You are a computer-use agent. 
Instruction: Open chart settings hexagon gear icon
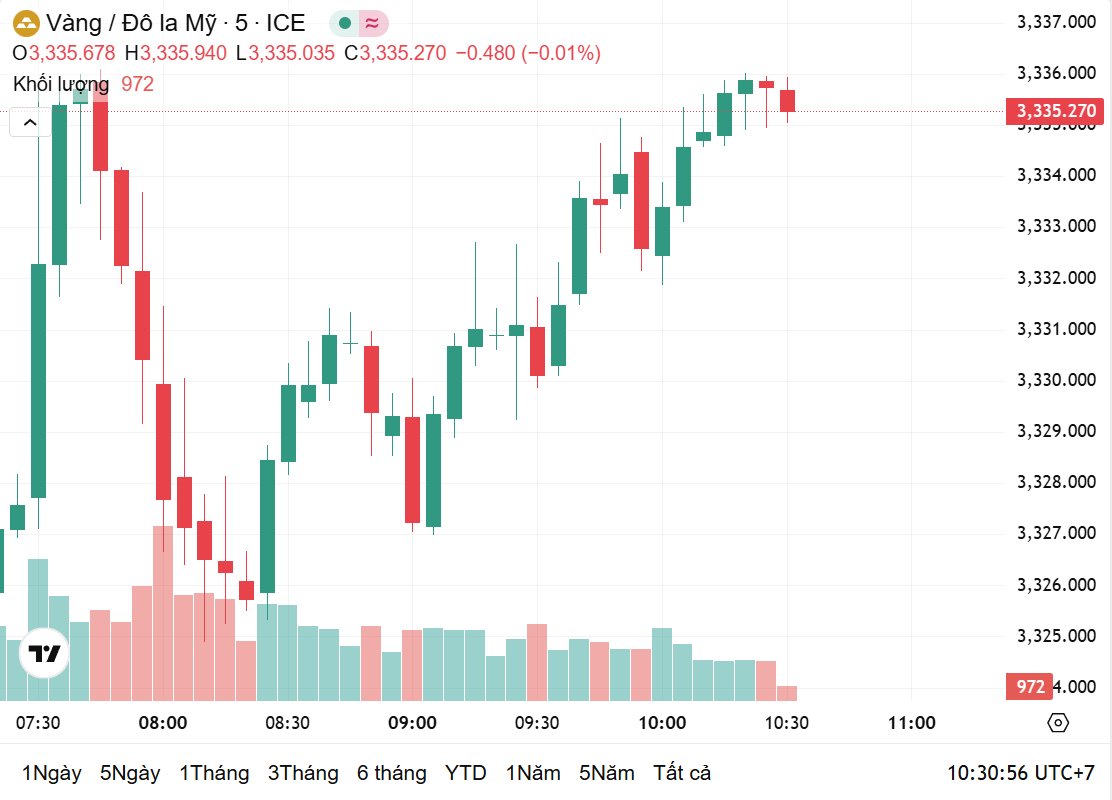pyautogui.click(x=1058, y=723)
